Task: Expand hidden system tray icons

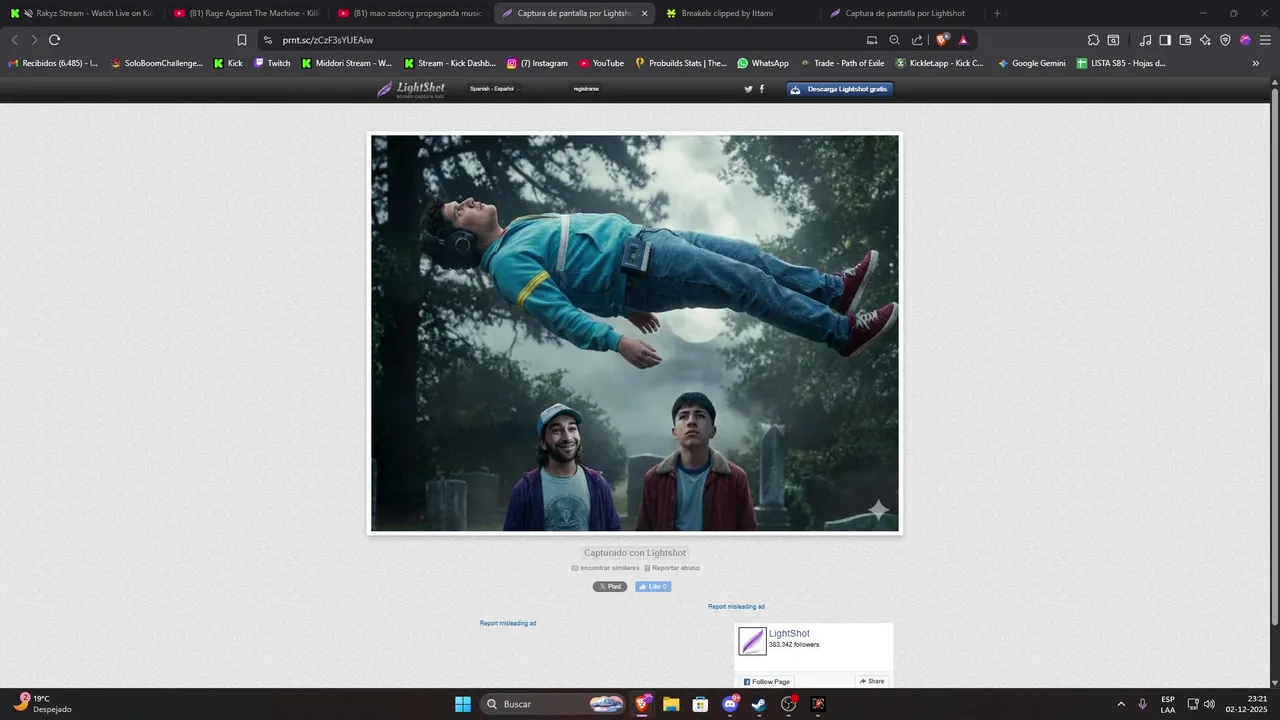Action: point(1120,704)
